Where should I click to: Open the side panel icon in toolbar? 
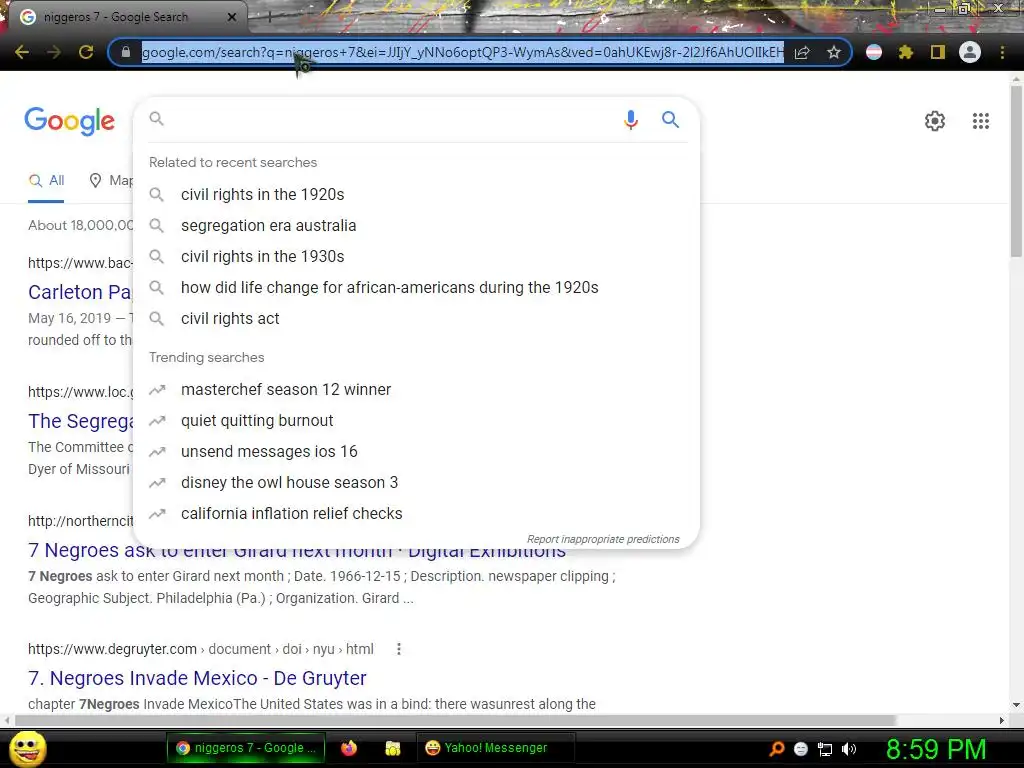(938, 52)
